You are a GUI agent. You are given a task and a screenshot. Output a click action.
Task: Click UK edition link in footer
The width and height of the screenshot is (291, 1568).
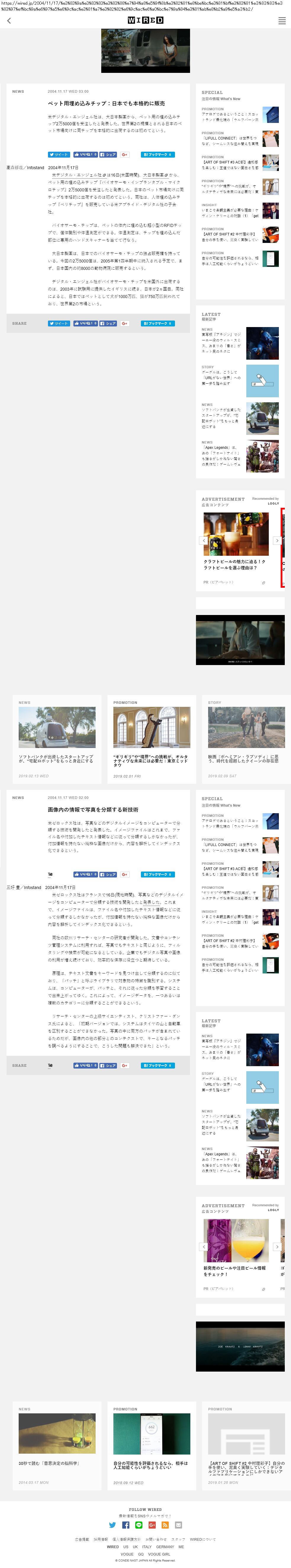click(x=135, y=1547)
